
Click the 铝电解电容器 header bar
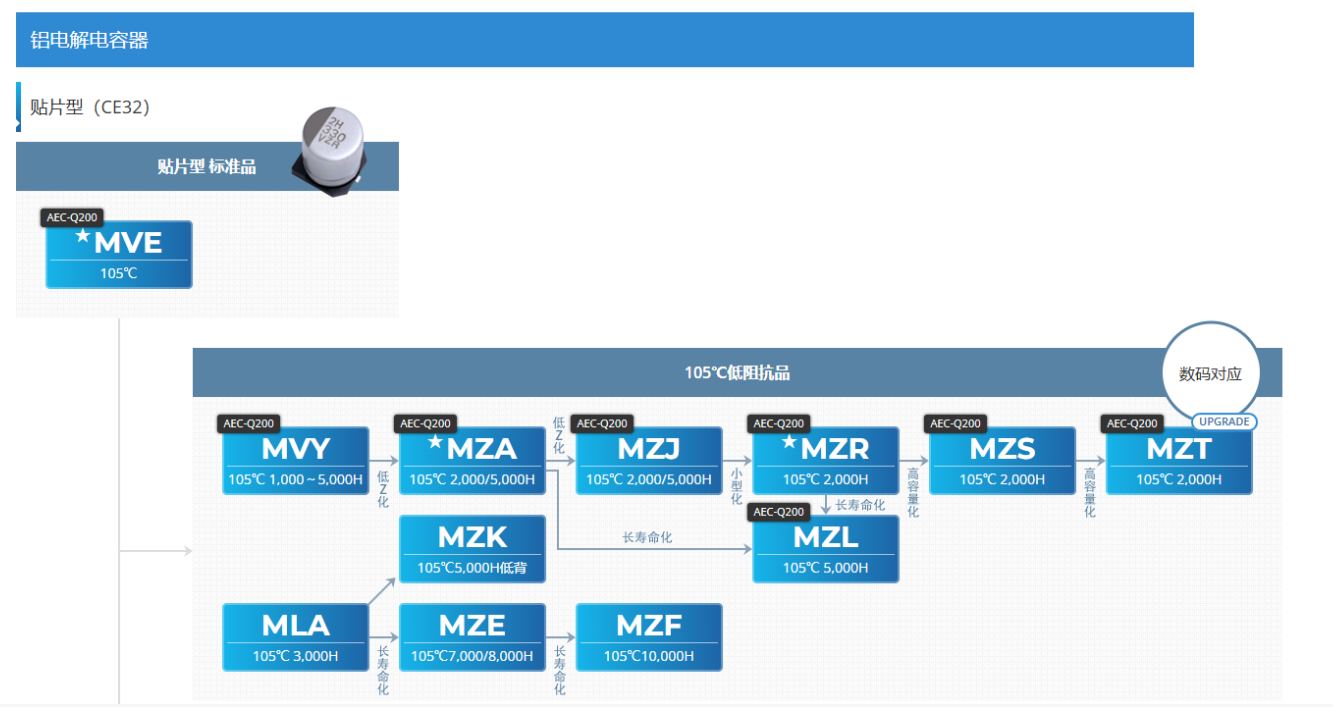(x=604, y=40)
